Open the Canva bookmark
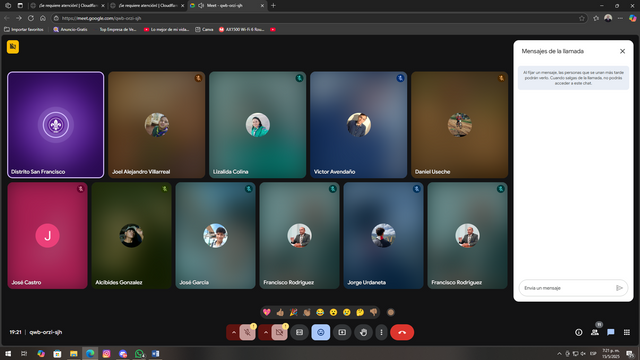 [x=204, y=29]
